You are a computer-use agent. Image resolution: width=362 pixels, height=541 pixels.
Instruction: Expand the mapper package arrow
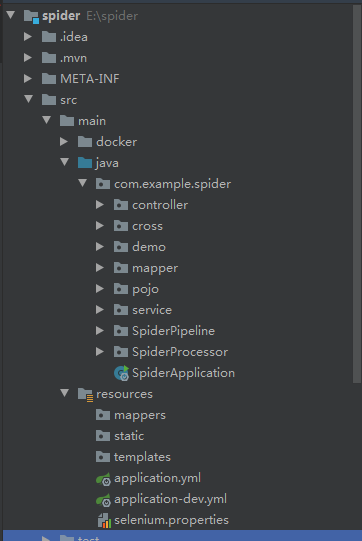point(100,268)
